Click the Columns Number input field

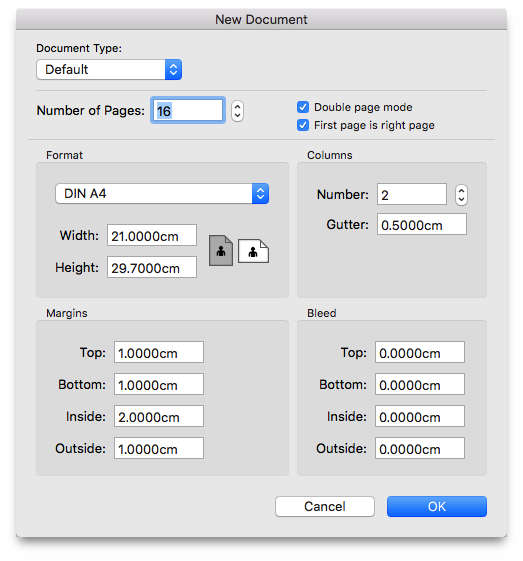click(412, 194)
